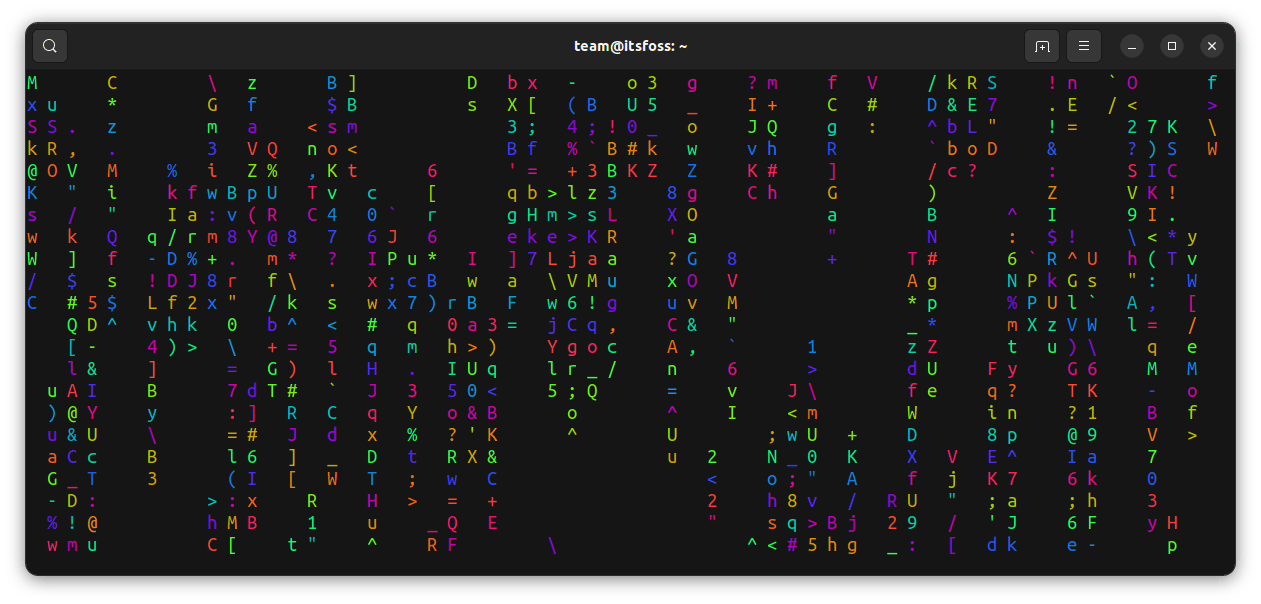Click the '^ < # 5 h g' text run

point(802,545)
